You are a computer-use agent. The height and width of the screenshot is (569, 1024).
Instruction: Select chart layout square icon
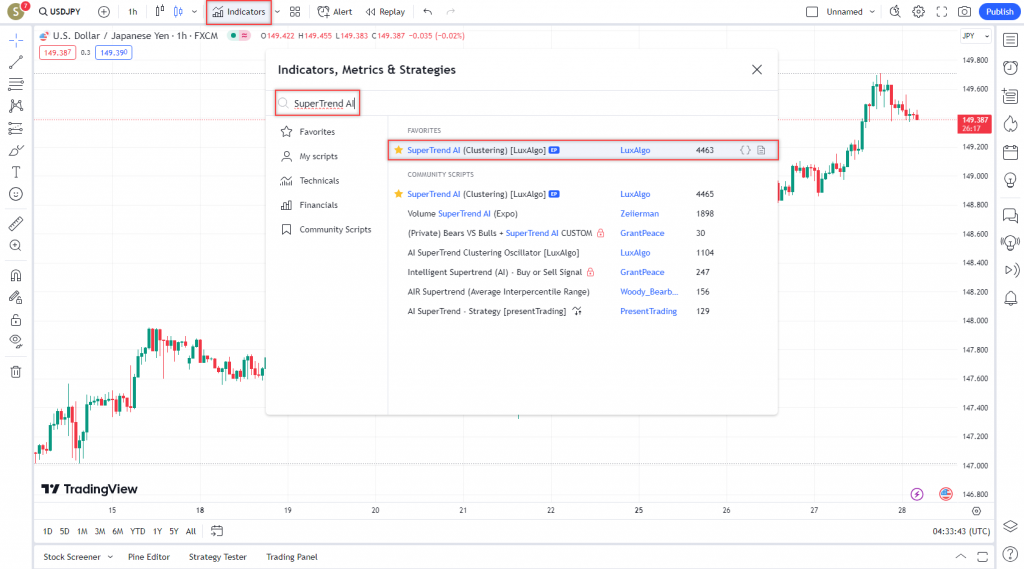coord(812,12)
